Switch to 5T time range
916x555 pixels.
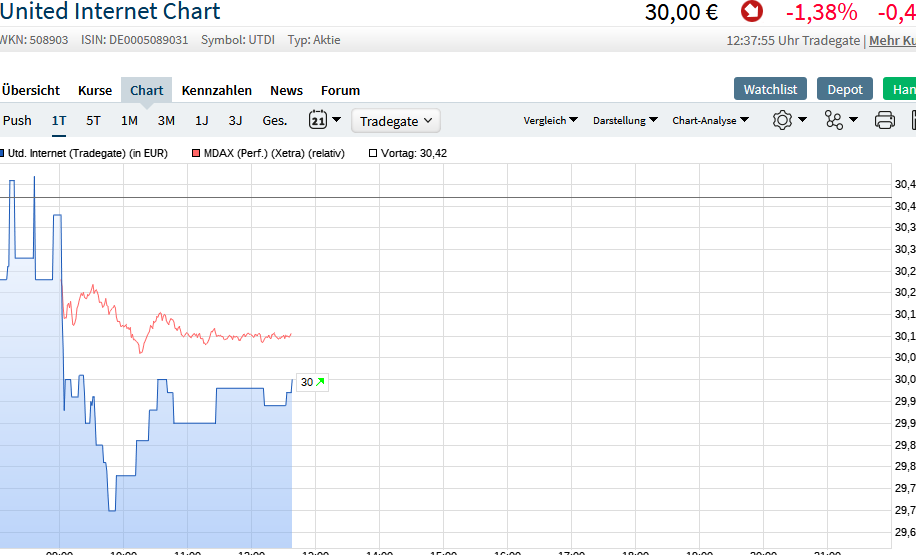point(93,121)
